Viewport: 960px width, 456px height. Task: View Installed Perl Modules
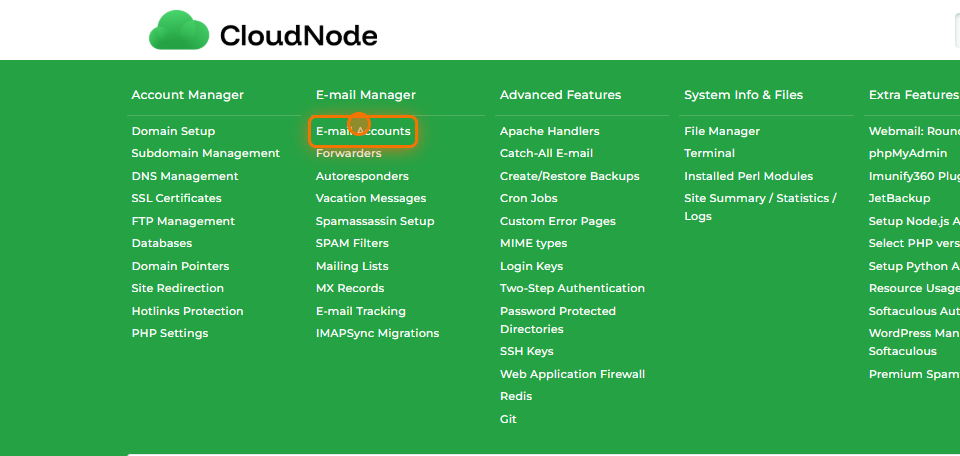[748, 176]
